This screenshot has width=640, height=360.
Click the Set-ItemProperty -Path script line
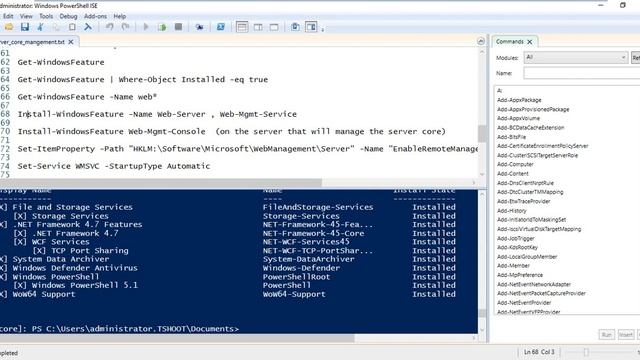click(247, 149)
